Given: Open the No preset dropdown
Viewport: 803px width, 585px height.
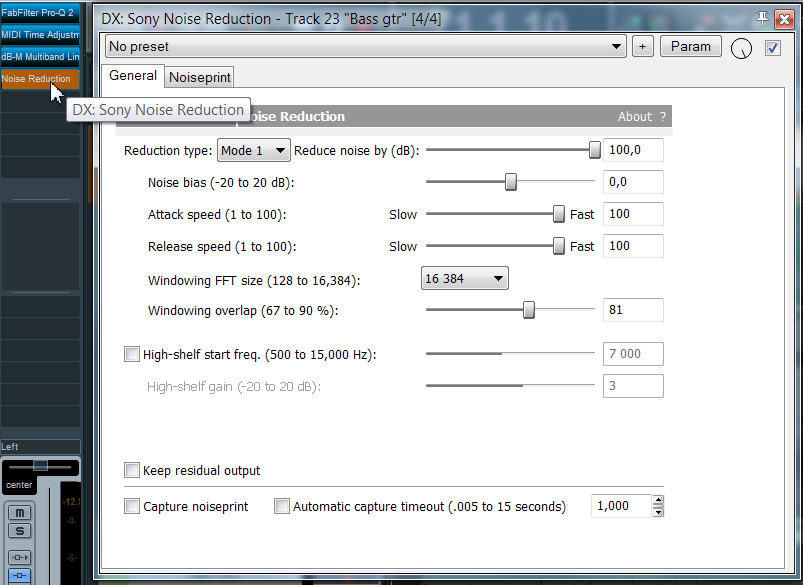Looking at the screenshot, I should tap(366, 47).
